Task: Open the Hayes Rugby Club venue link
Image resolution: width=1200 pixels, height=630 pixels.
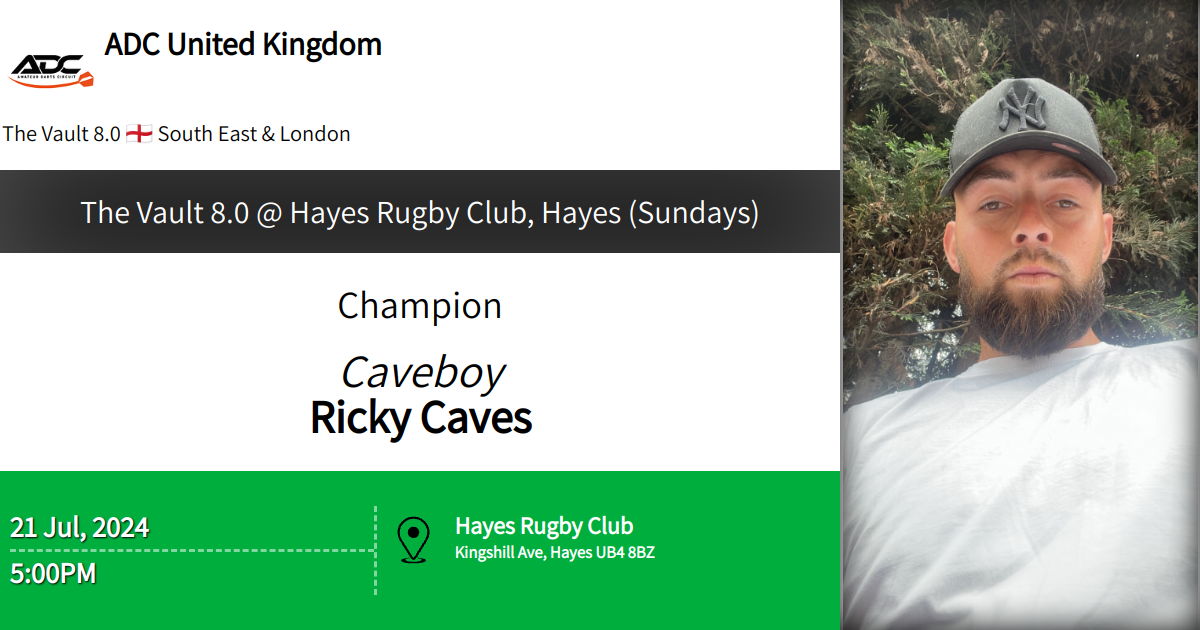Action: click(x=544, y=526)
